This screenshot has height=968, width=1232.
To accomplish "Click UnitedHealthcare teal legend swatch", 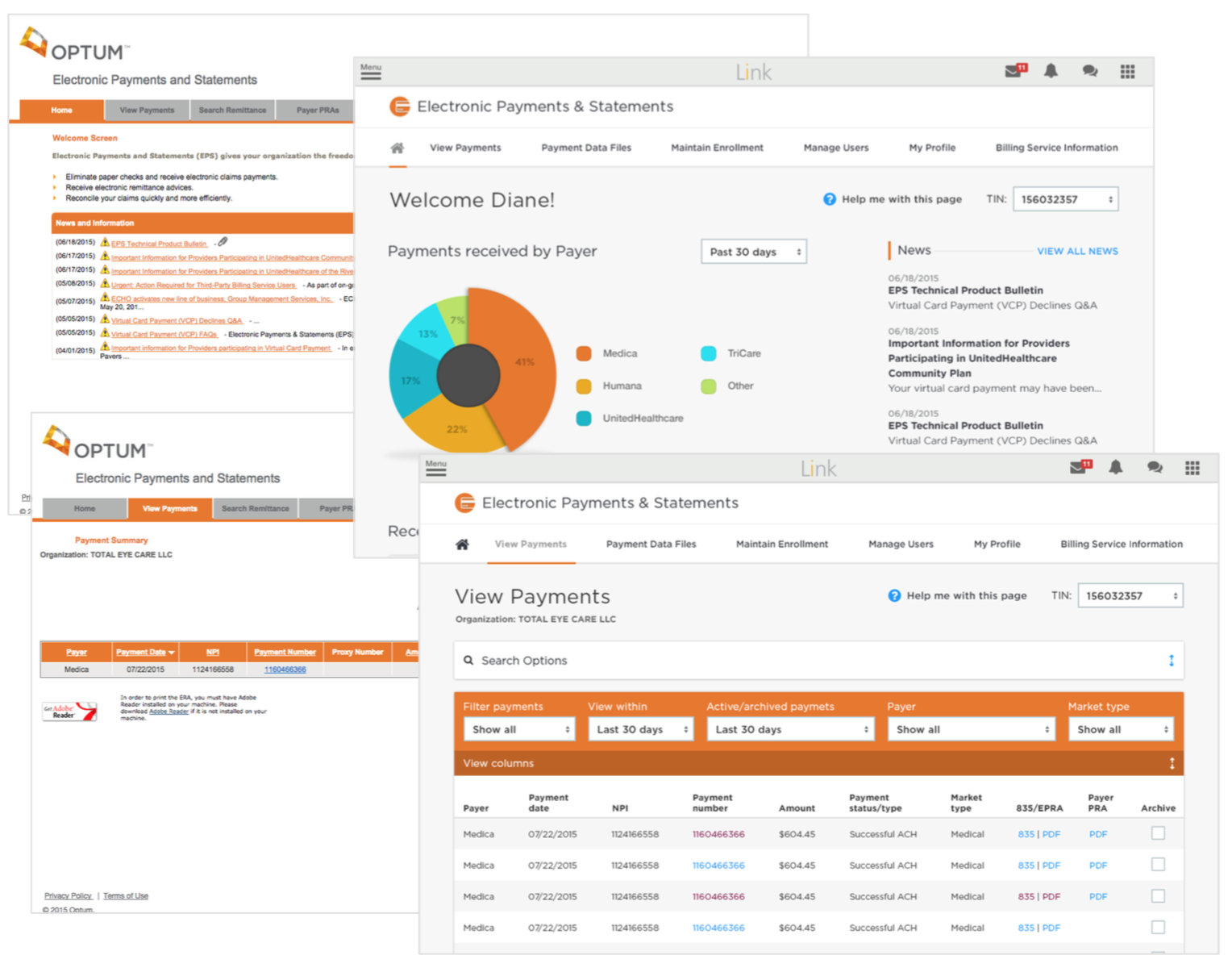I will click(x=584, y=418).
